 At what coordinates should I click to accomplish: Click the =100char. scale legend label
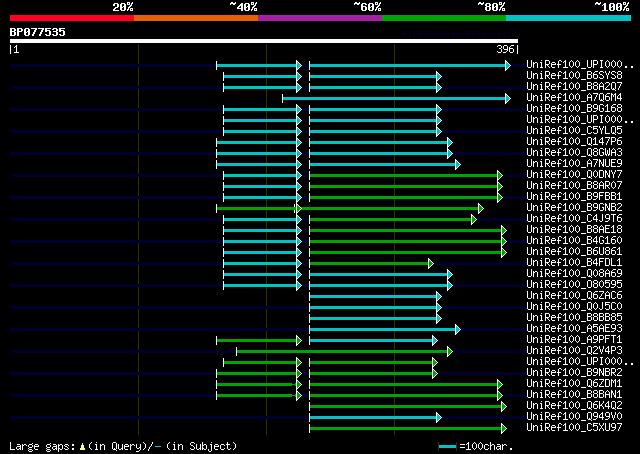[486, 446]
